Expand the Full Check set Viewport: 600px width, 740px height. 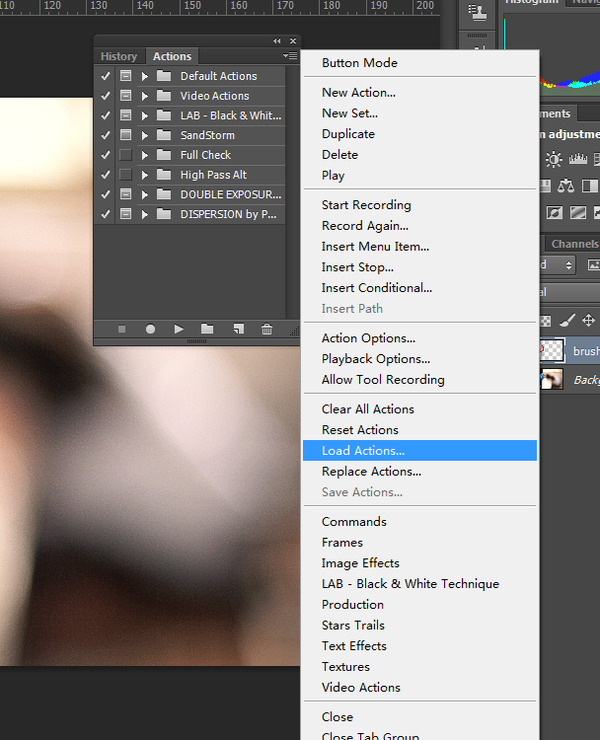coord(144,155)
